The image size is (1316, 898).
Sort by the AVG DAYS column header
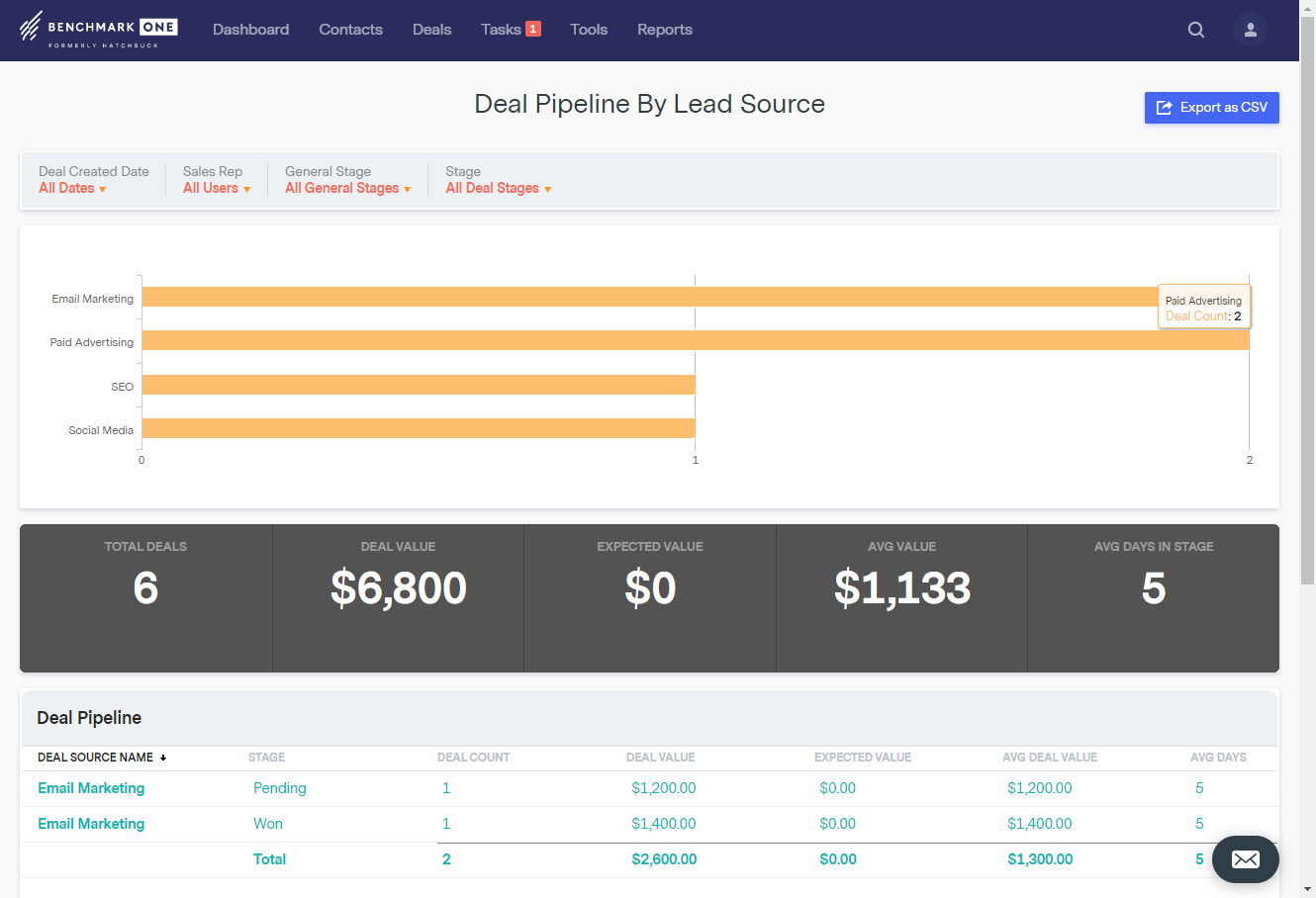coord(1218,758)
